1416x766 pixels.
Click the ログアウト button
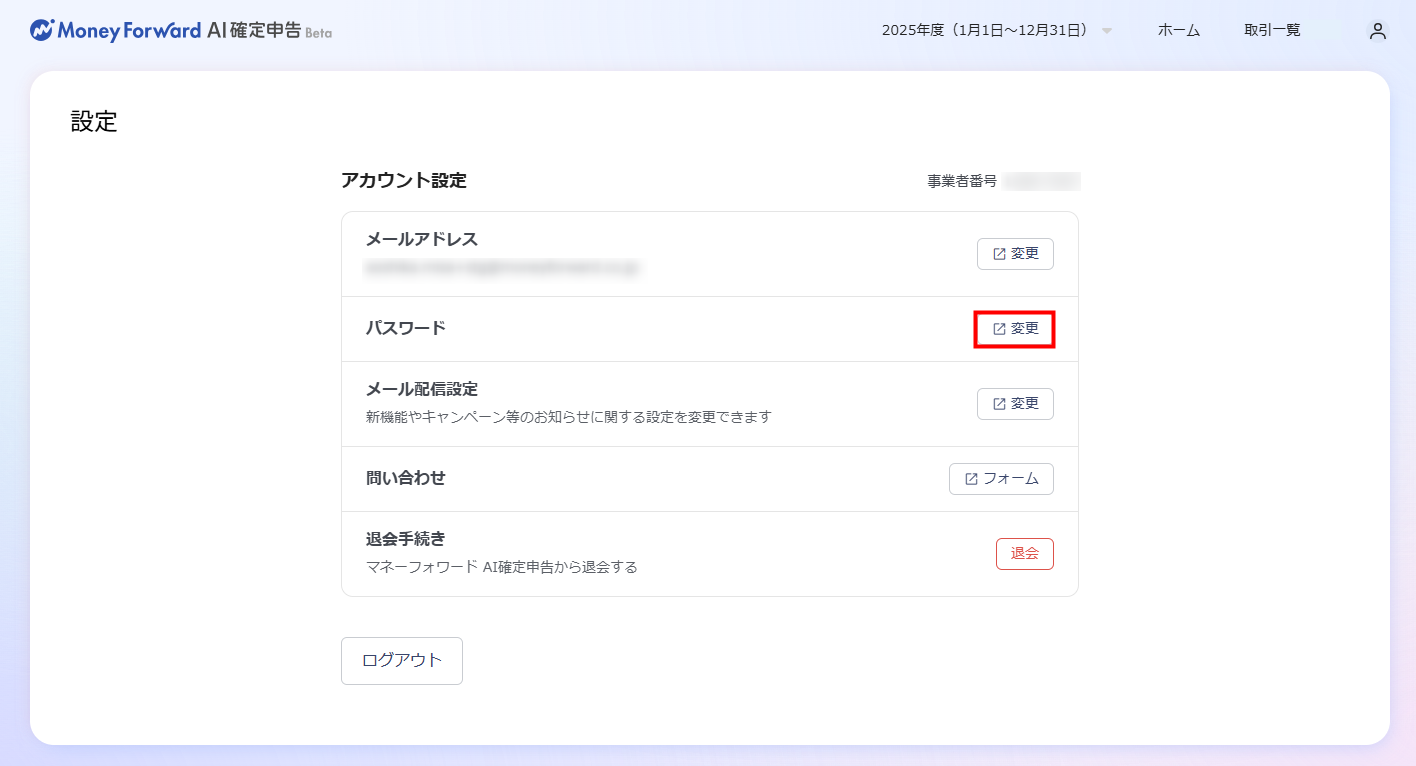tap(401, 661)
